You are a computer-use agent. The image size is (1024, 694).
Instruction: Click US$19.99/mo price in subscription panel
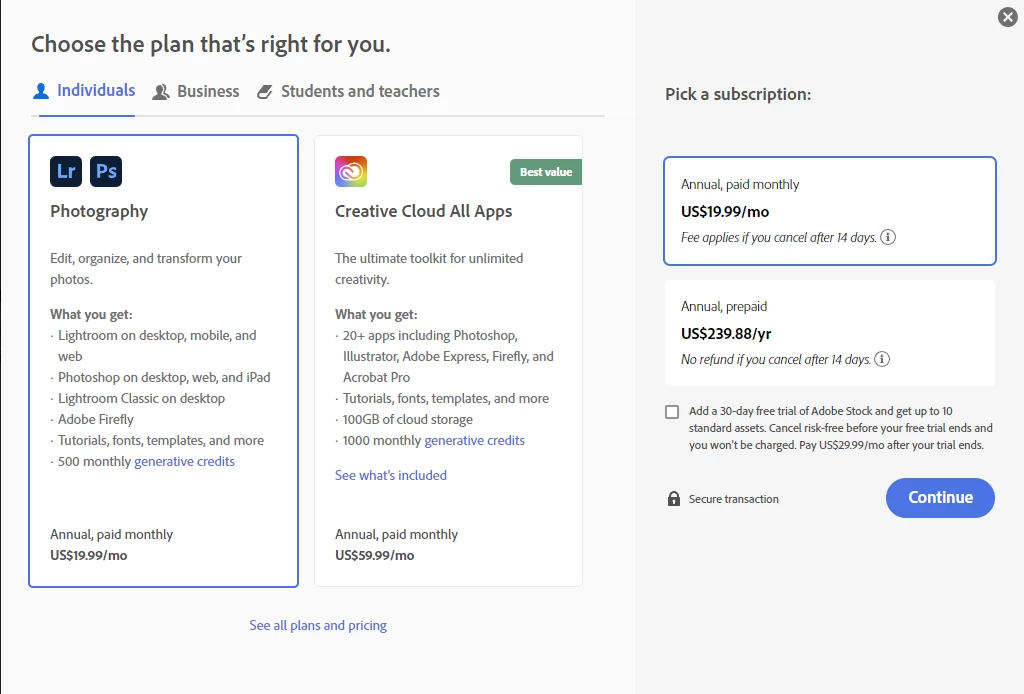pos(725,212)
